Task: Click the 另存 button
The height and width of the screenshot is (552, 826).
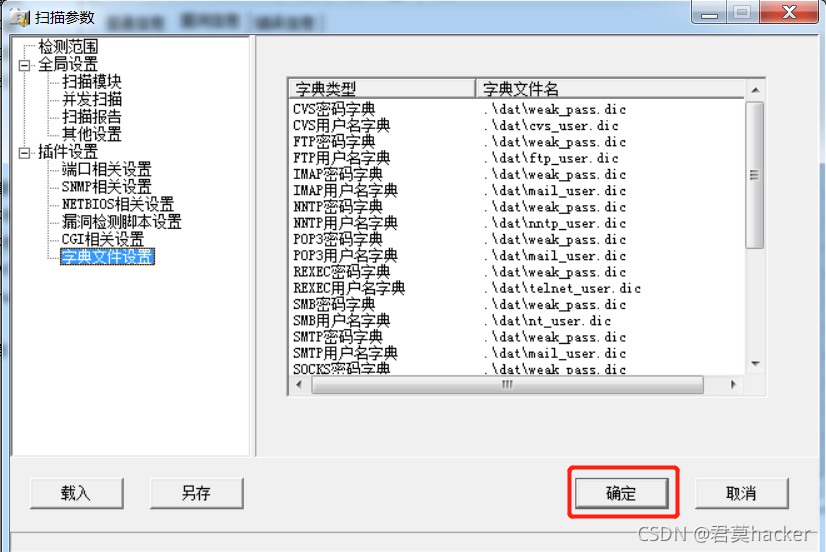Action: 196,493
